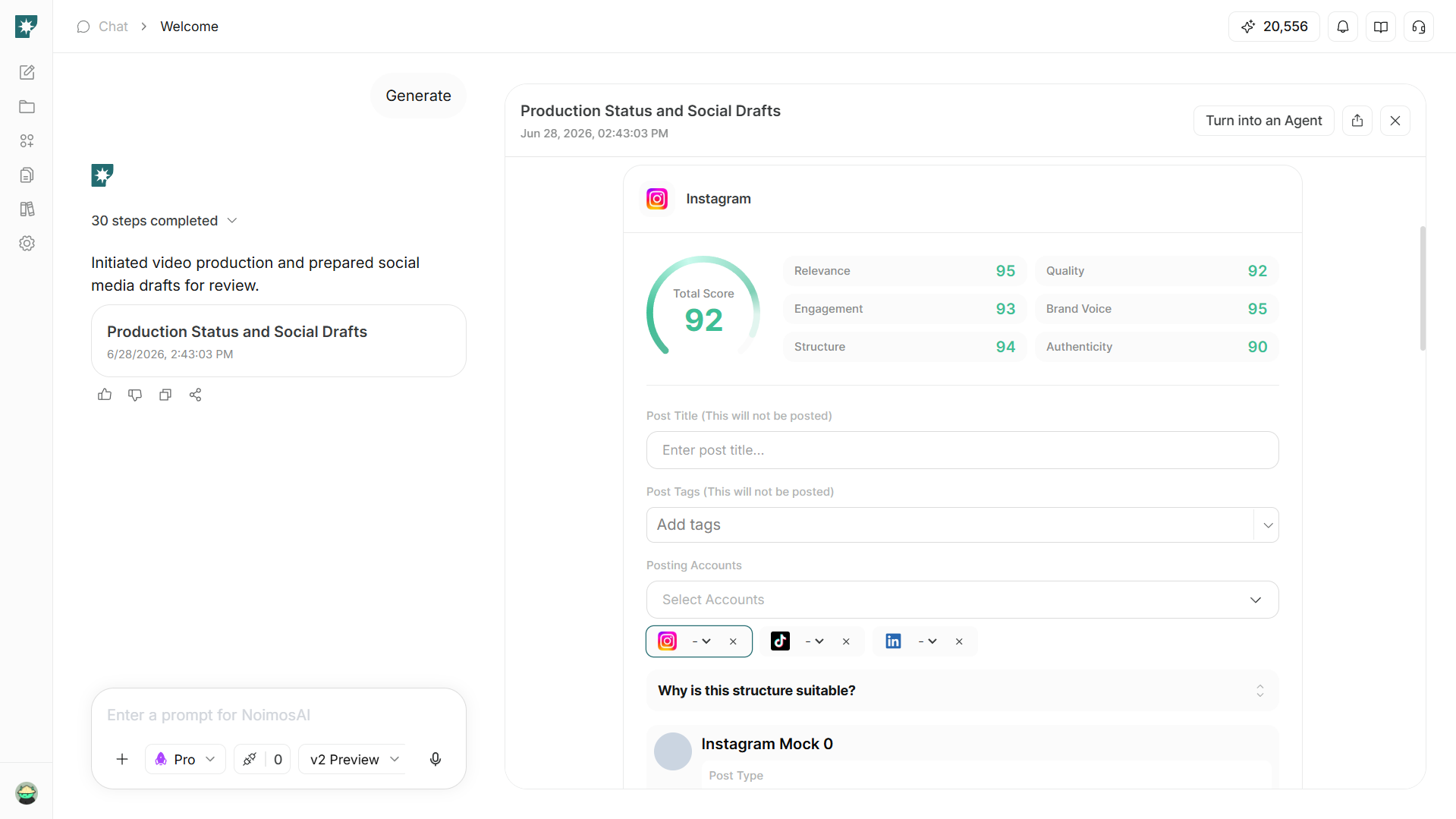Open the documents icon in the sidebar

coord(27,175)
